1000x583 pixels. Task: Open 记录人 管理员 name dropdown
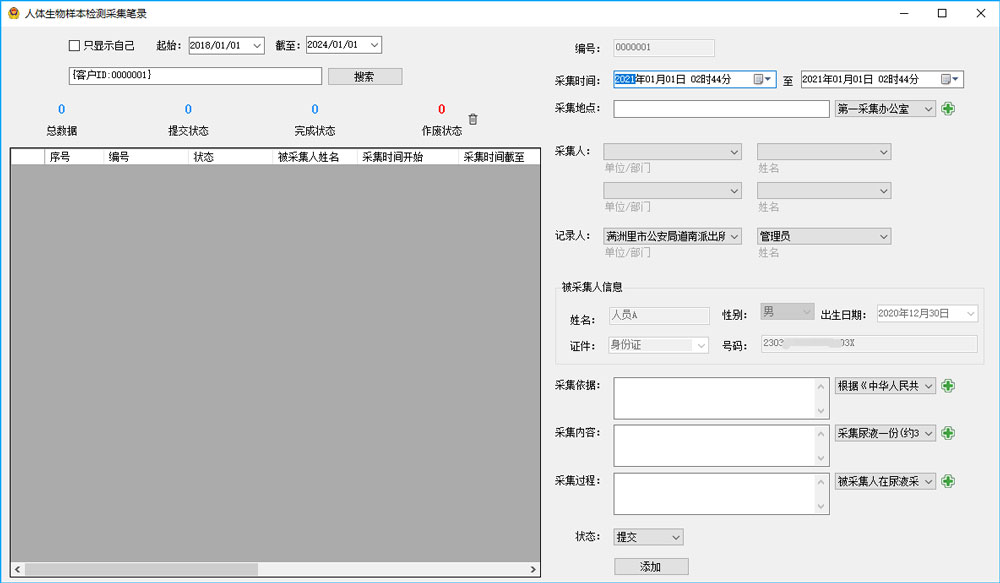click(882, 237)
